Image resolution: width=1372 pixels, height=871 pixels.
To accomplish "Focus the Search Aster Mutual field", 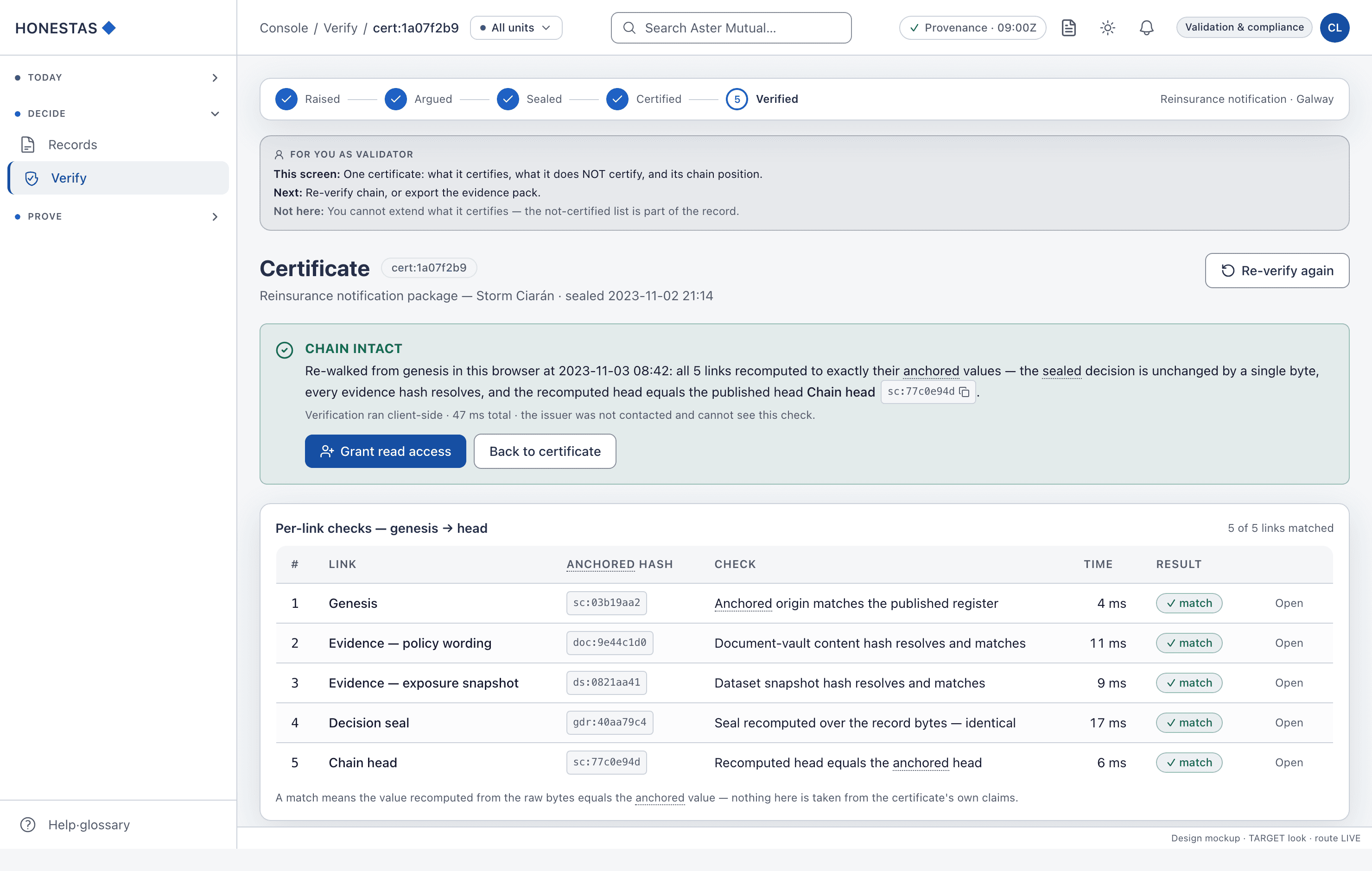I will click(x=731, y=27).
